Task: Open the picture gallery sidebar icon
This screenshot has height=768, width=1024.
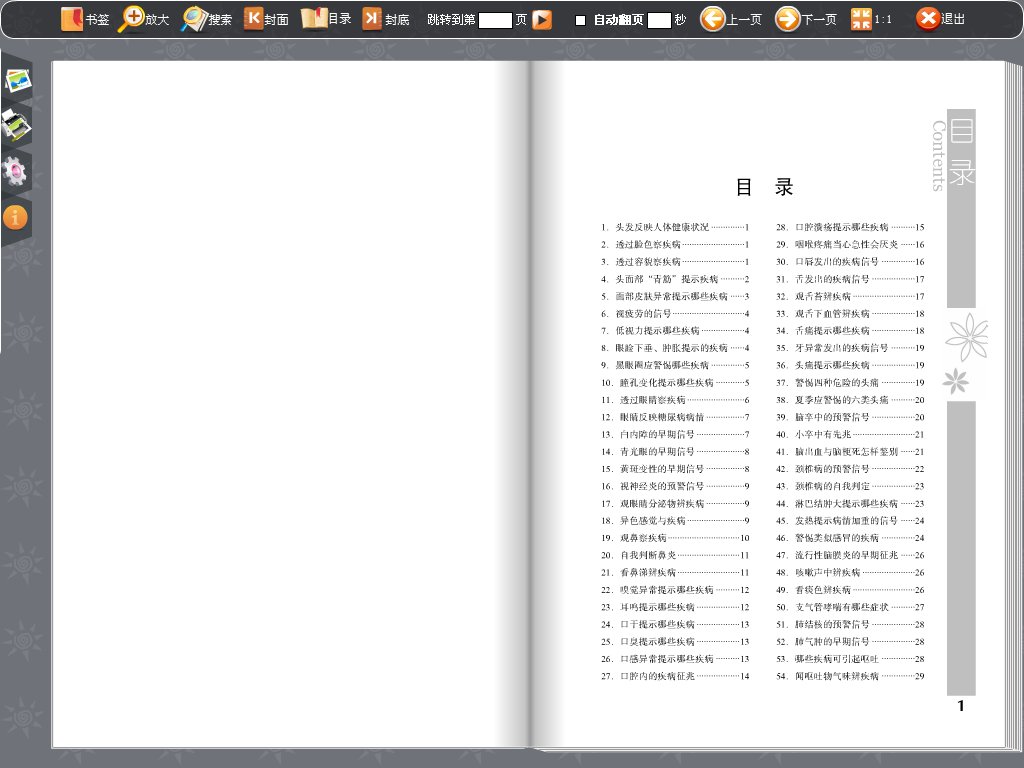Action: pos(18,80)
